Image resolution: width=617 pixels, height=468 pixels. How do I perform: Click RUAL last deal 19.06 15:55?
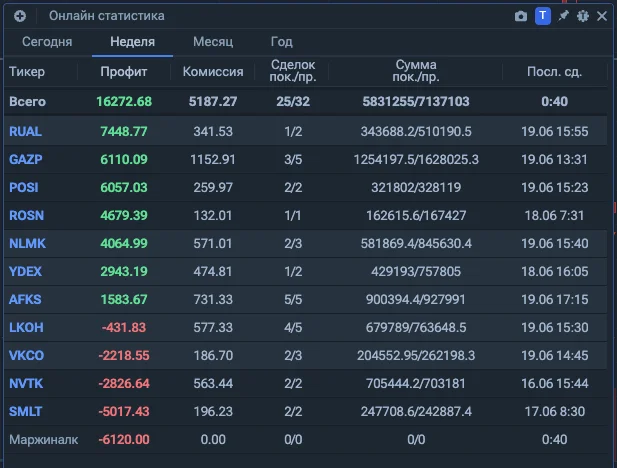554,131
